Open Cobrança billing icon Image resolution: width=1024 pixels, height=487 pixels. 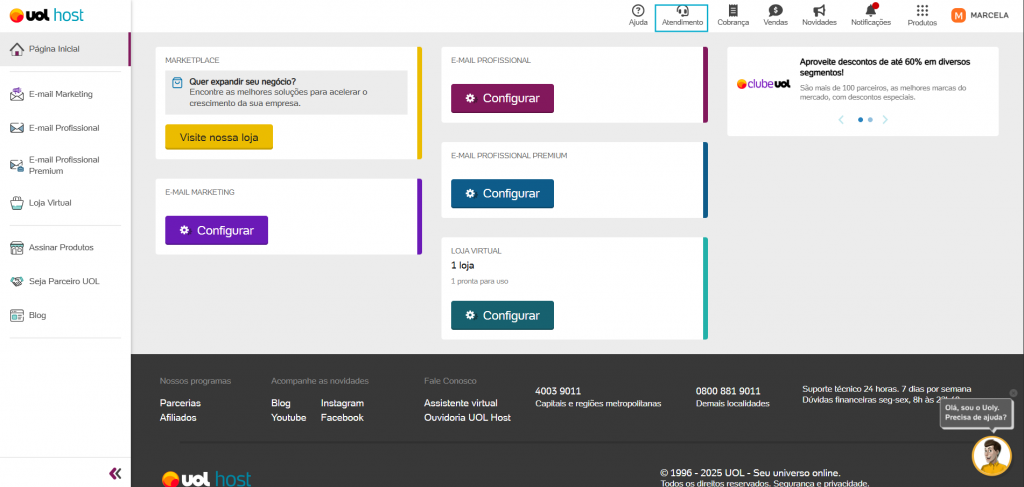(x=733, y=10)
